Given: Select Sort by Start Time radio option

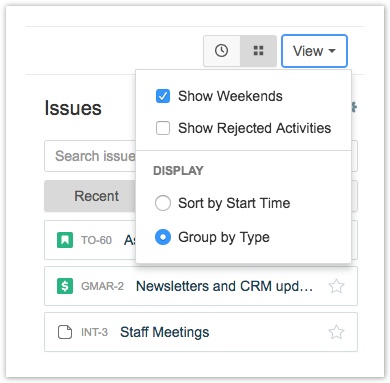Looking at the screenshot, I should (163, 203).
